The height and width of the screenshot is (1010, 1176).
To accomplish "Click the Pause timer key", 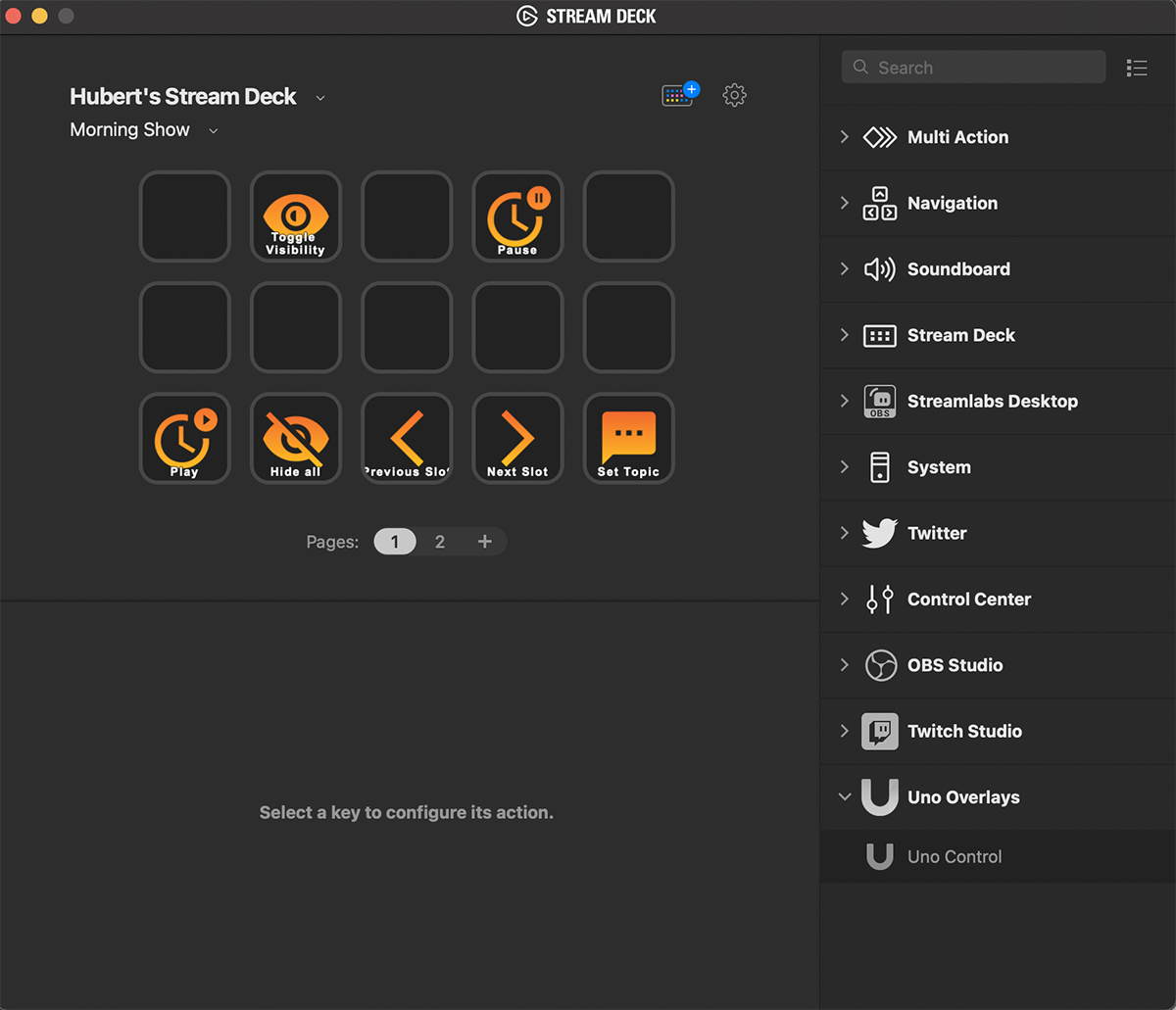I will coord(517,216).
